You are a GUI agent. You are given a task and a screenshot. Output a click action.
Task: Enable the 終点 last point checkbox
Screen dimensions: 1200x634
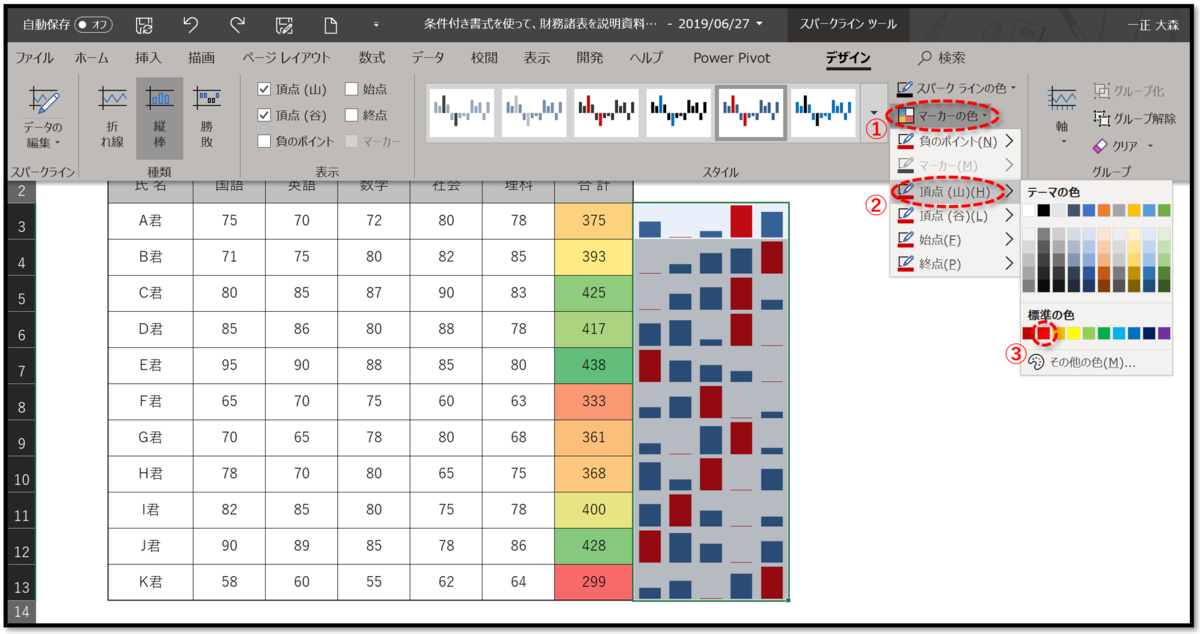coord(352,115)
